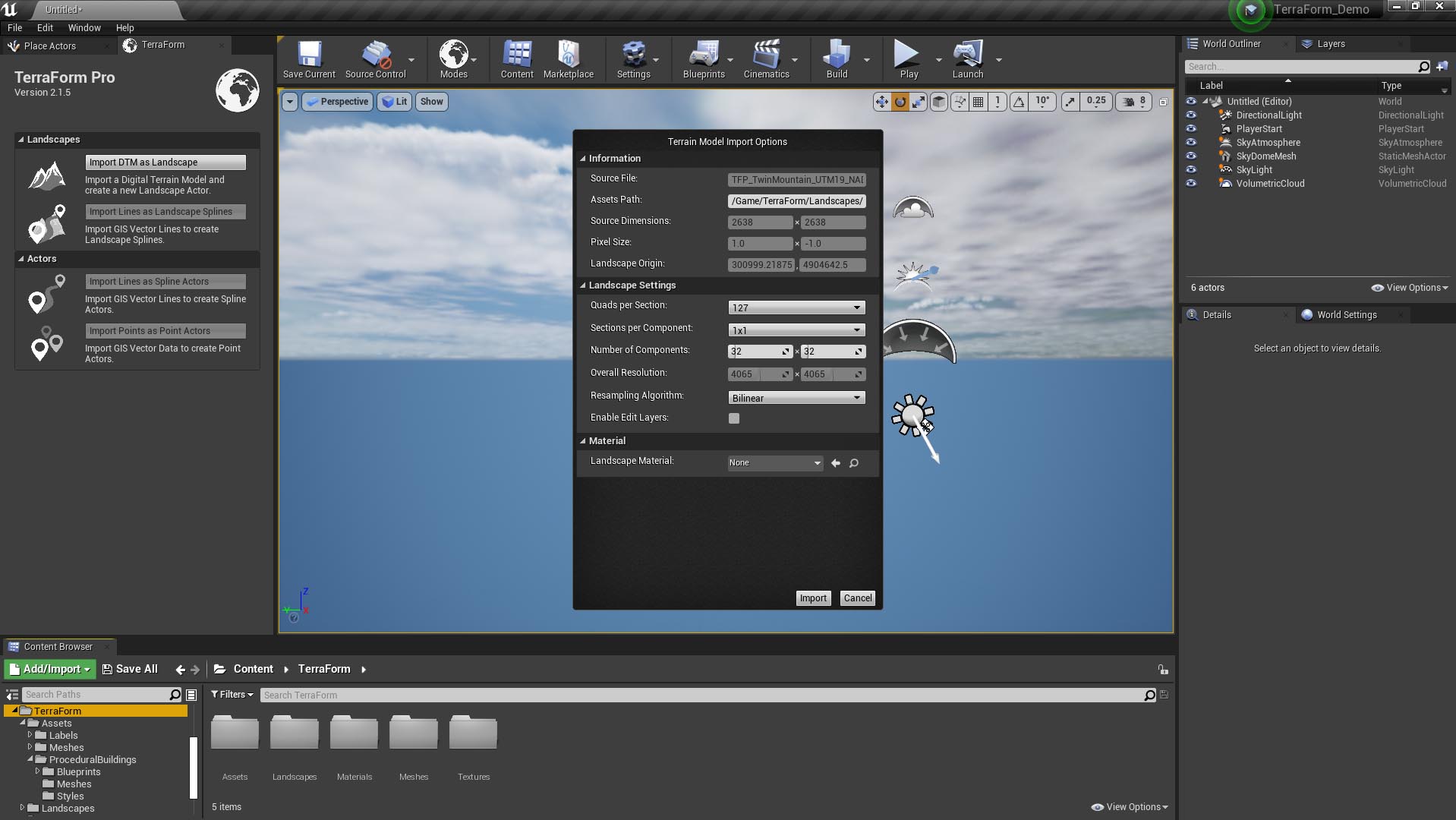1456x820 pixels.
Task: Hide SkyDomeMesh actor in outliner
Action: click(x=1191, y=156)
